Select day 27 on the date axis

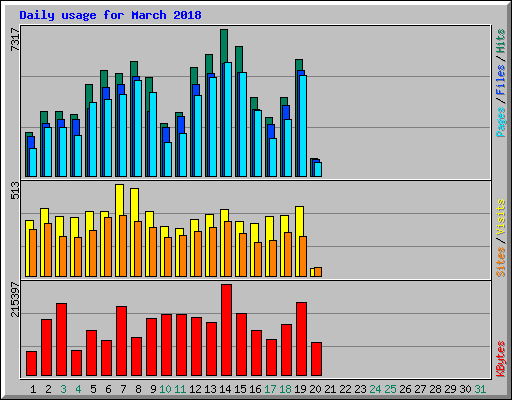click(420, 389)
